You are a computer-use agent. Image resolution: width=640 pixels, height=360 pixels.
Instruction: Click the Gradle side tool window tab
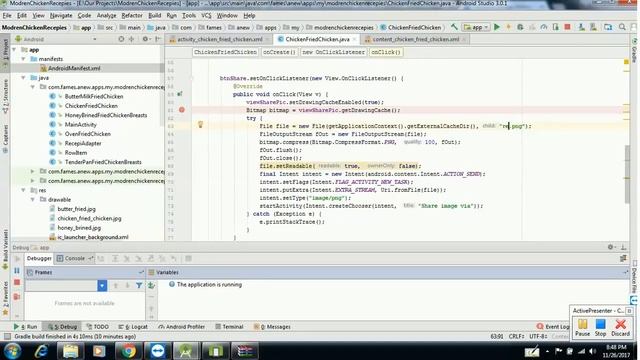point(635,51)
